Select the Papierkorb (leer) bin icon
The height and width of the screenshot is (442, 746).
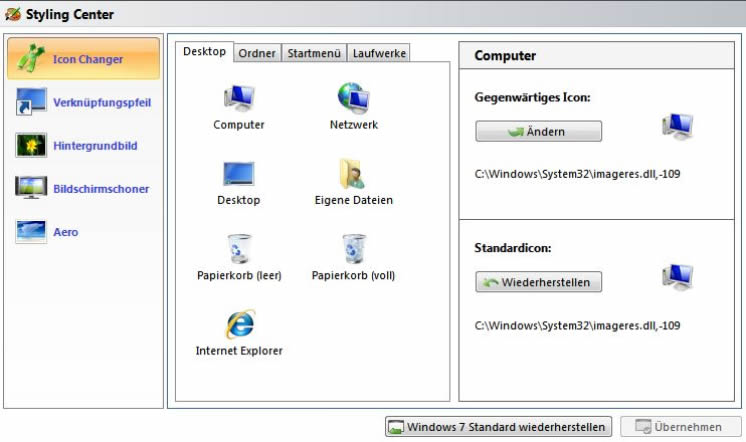239,248
